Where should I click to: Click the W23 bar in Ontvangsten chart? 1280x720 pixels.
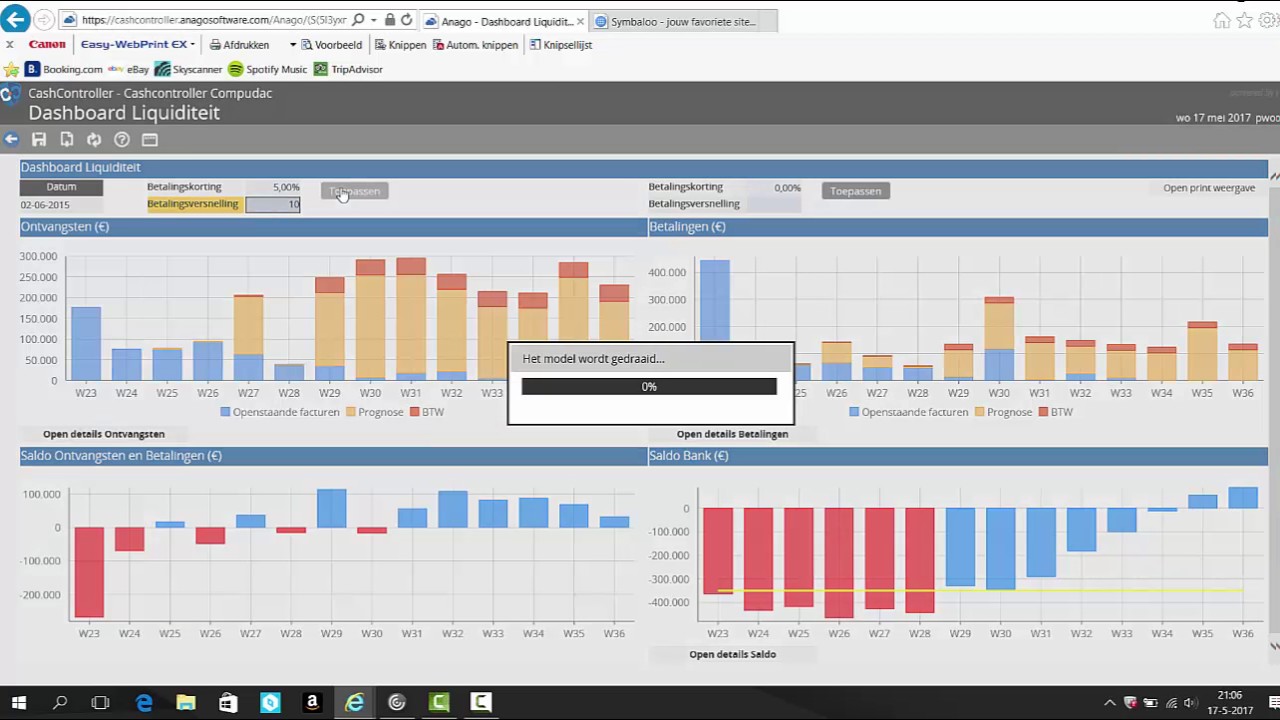[86, 344]
